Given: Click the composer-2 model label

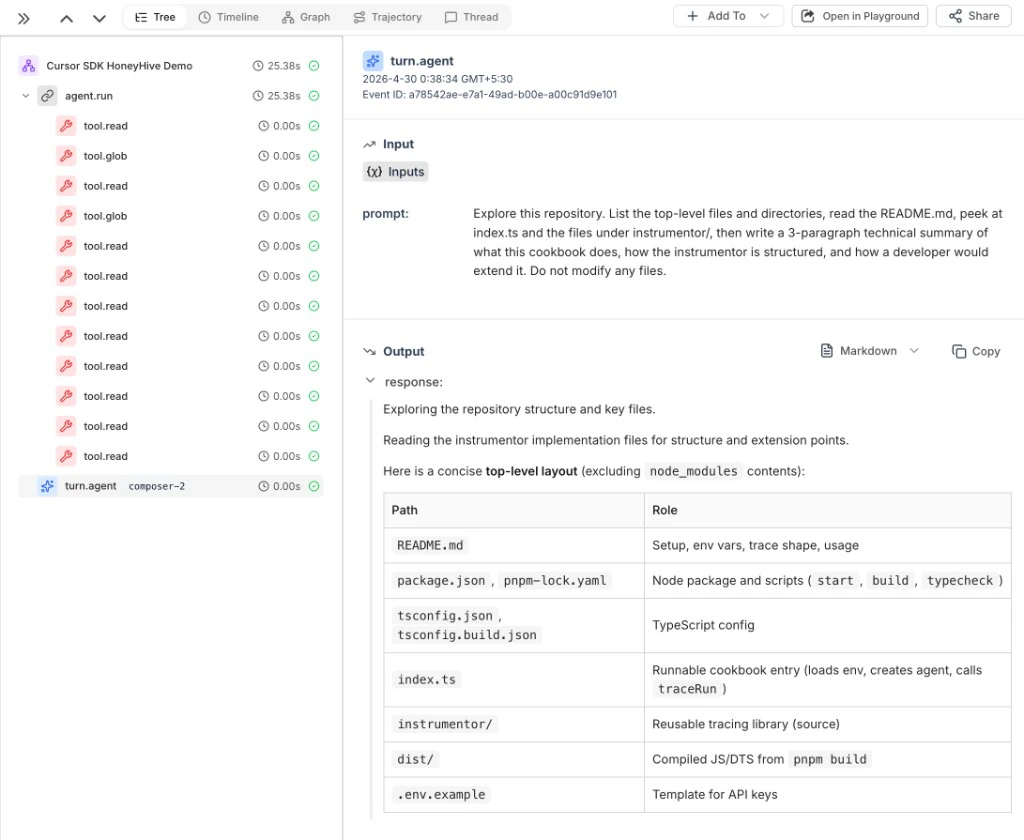Looking at the screenshot, I should pos(157,487).
